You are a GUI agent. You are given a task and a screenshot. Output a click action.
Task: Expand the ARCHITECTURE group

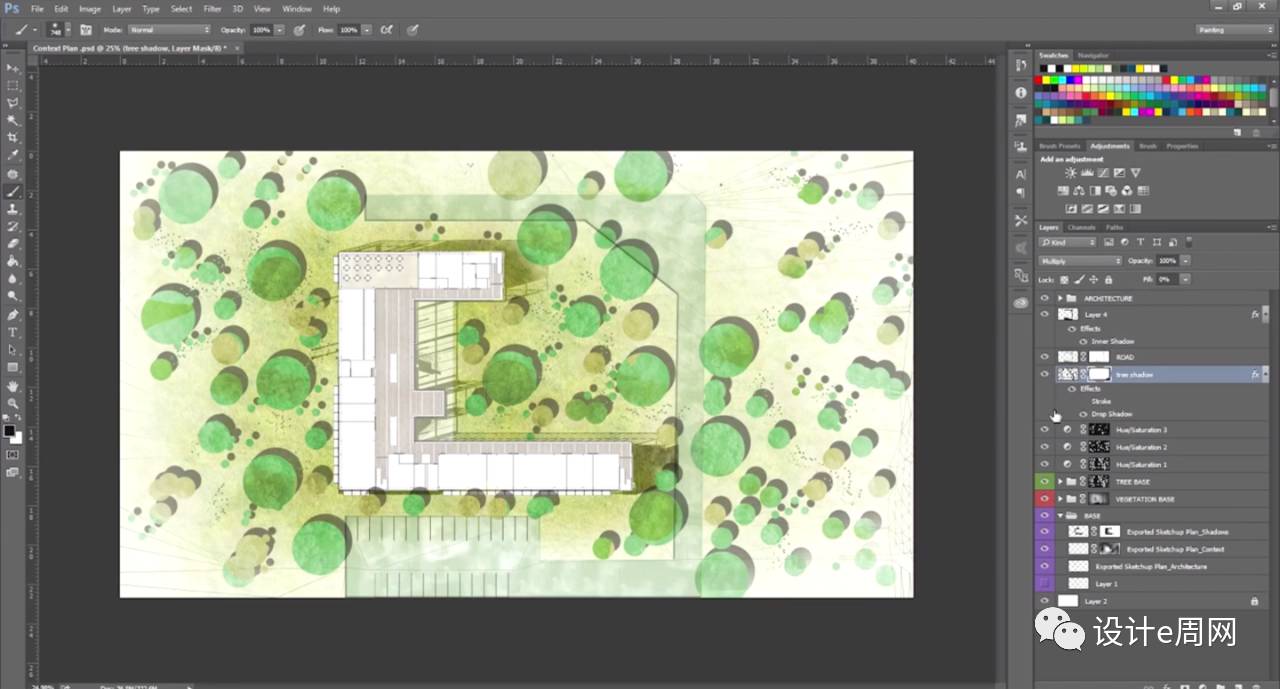(x=1060, y=298)
